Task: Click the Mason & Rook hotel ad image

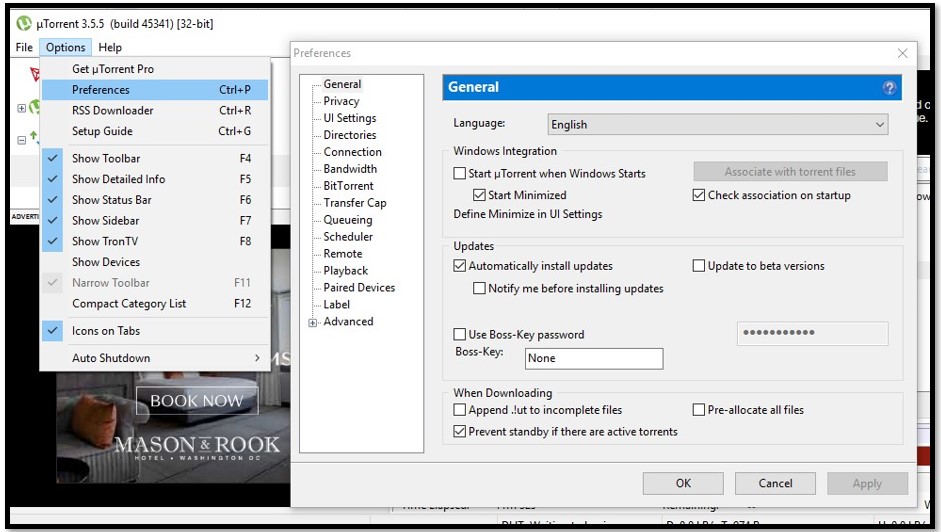Action: pyautogui.click(x=173, y=426)
